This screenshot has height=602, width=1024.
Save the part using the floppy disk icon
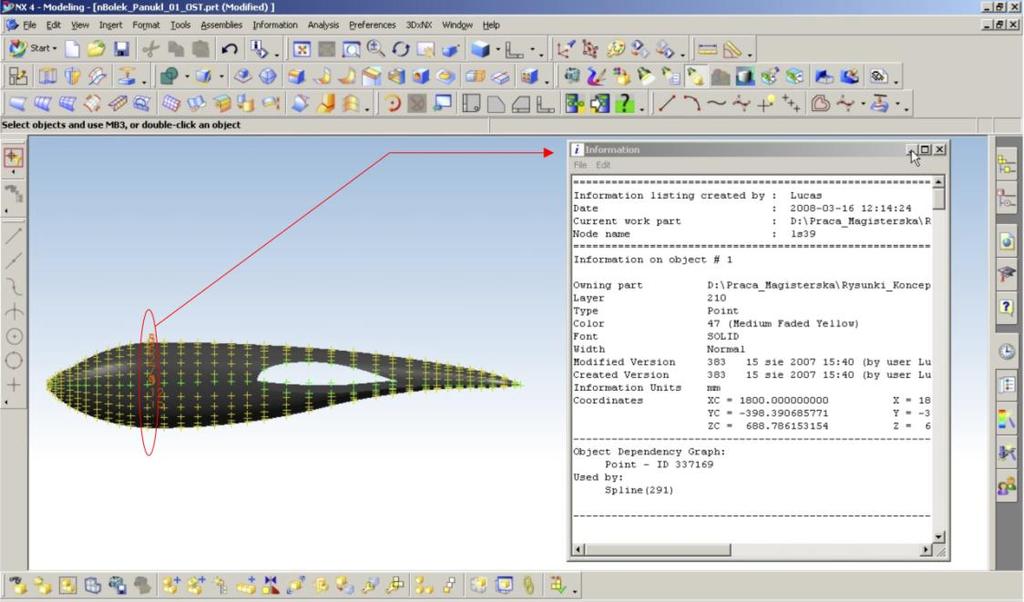(x=121, y=49)
